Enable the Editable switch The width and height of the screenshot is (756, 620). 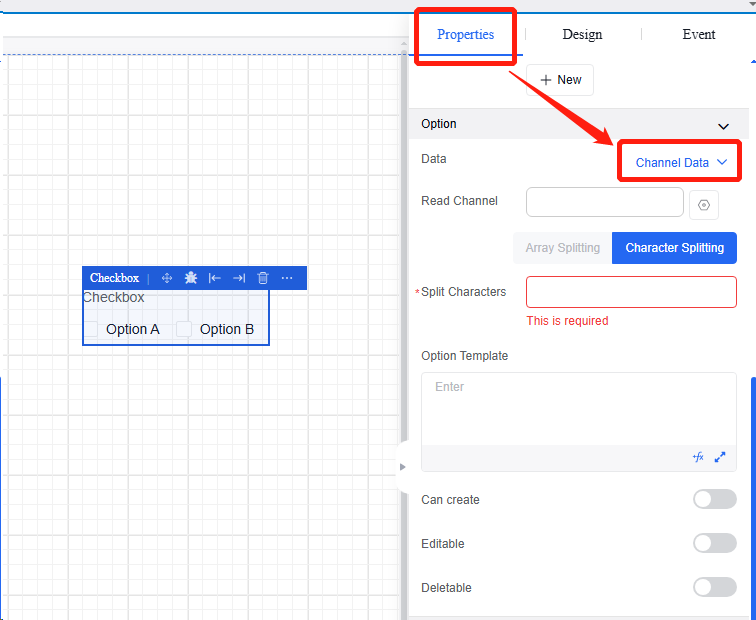click(x=715, y=543)
